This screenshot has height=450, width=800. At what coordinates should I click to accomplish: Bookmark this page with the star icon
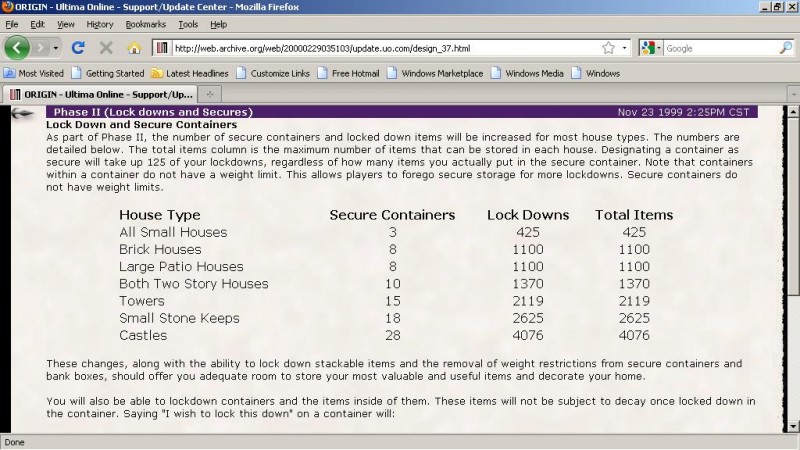(608, 48)
